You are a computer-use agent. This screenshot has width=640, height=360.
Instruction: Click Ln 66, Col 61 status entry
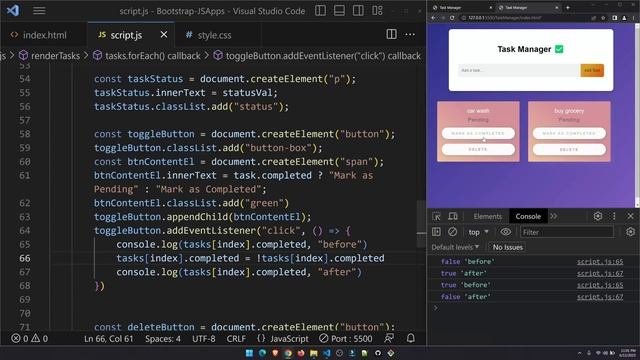[109, 339]
